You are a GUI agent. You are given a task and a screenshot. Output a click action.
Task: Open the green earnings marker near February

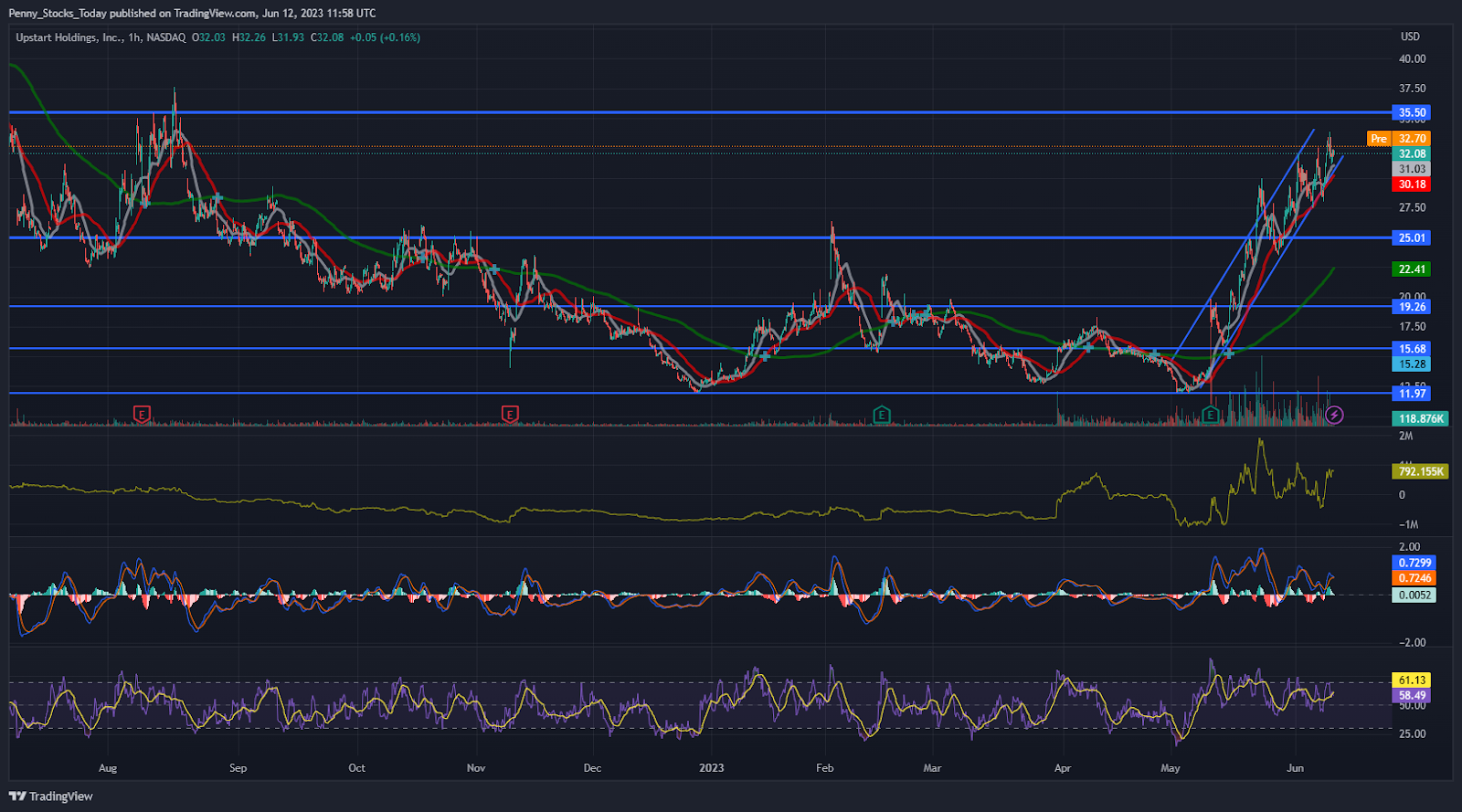point(881,415)
